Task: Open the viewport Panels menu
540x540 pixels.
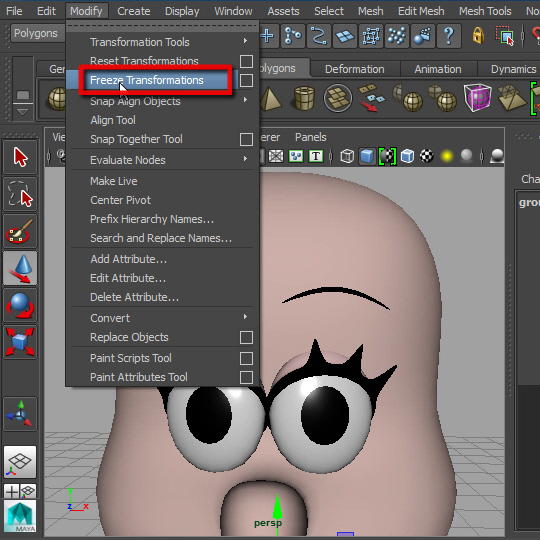Action: (310, 137)
